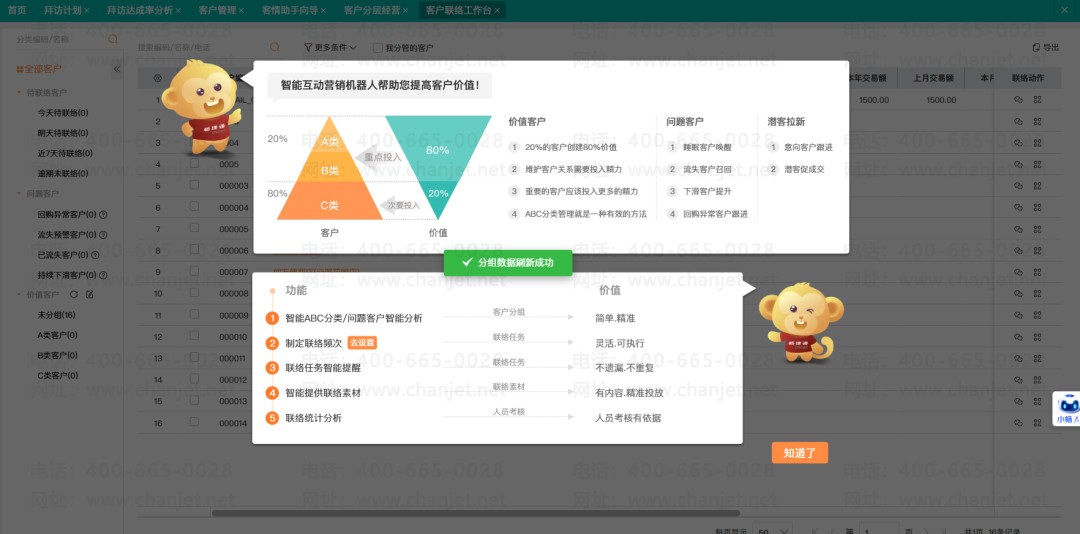This screenshot has height=534, width=1080.
Task: Select 明天待联络(0) in sidebar
Action: coord(63,133)
